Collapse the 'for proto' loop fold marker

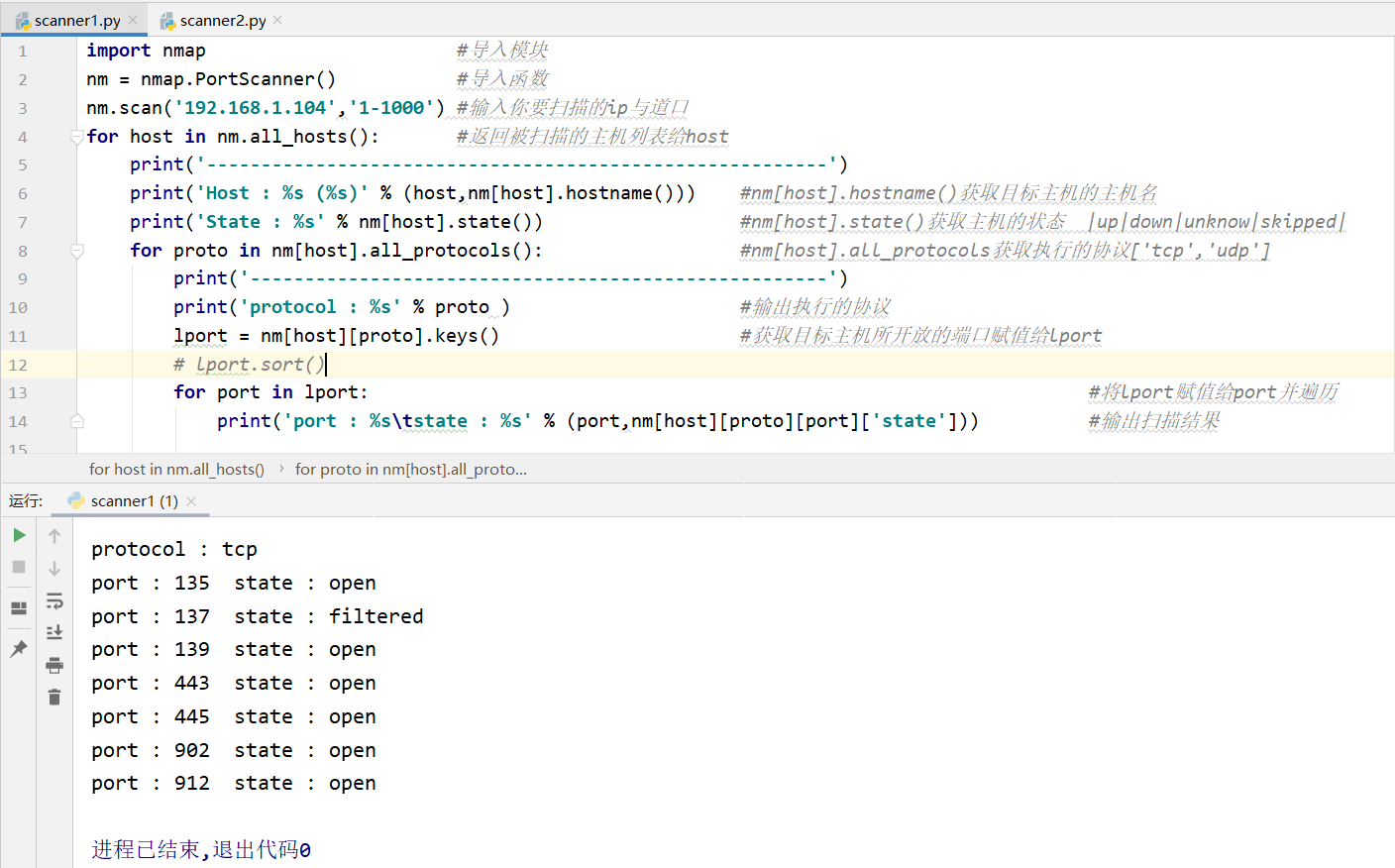[77, 251]
